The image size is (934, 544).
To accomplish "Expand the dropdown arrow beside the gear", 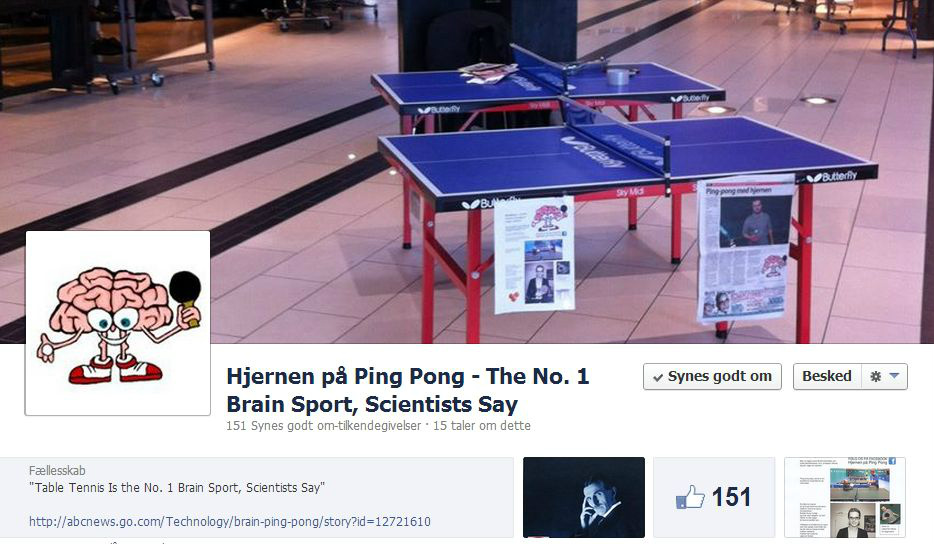I will tap(894, 376).
